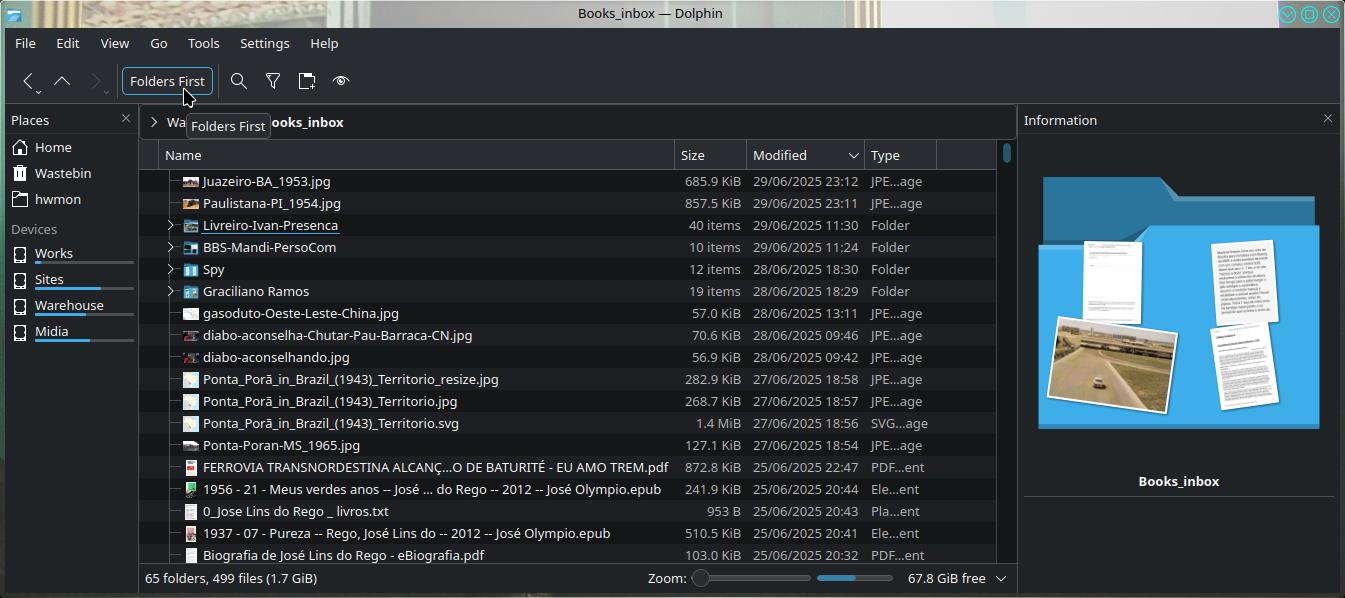Select the Ponta-Poran-MS_1965.jpg file name
1345x598 pixels.
point(281,446)
